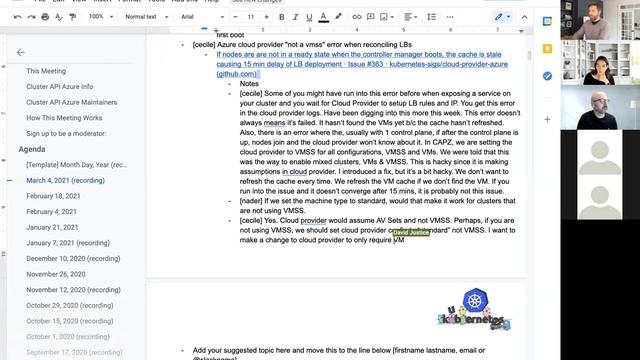Viewport: 640px width, 360px height.
Task: Click the "Notes" bullet in the document
Action: [x=249, y=84]
